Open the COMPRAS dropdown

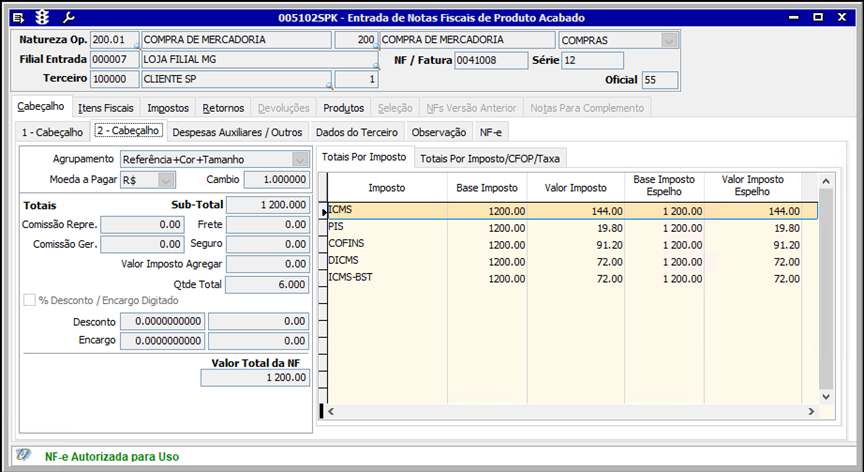click(x=668, y=40)
